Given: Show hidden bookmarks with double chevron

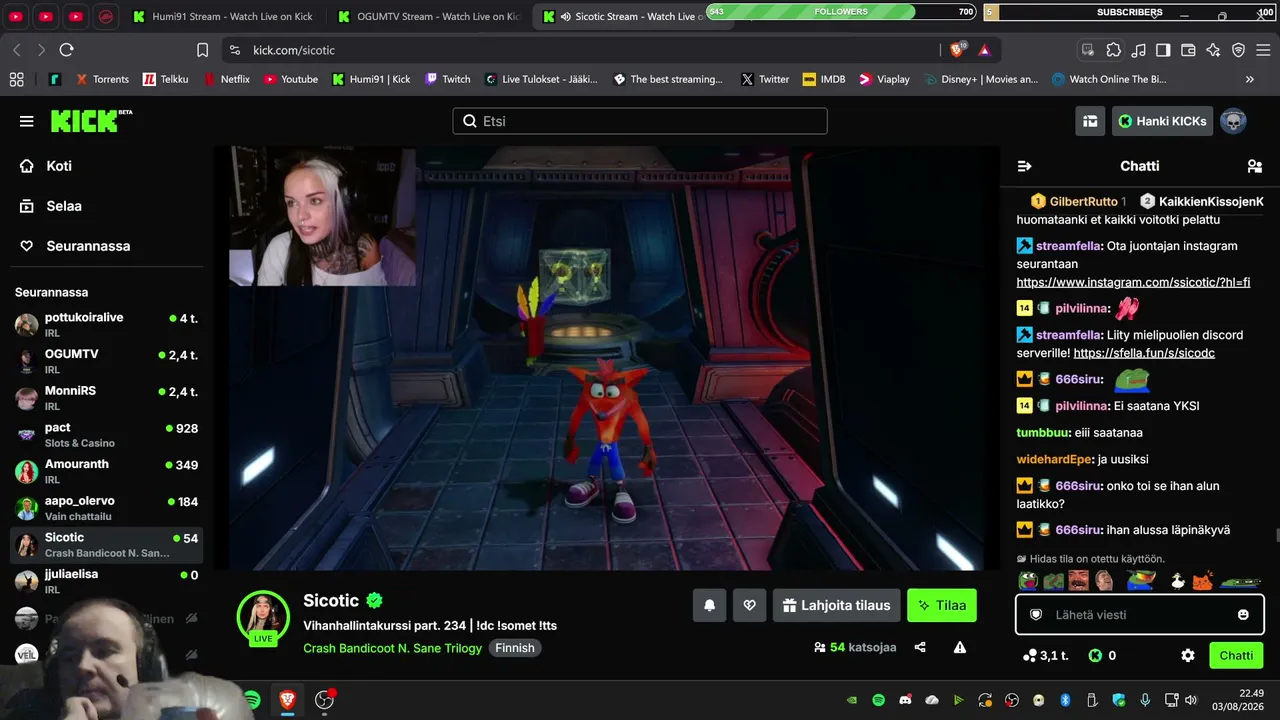Looking at the screenshot, I should click(1250, 79).
